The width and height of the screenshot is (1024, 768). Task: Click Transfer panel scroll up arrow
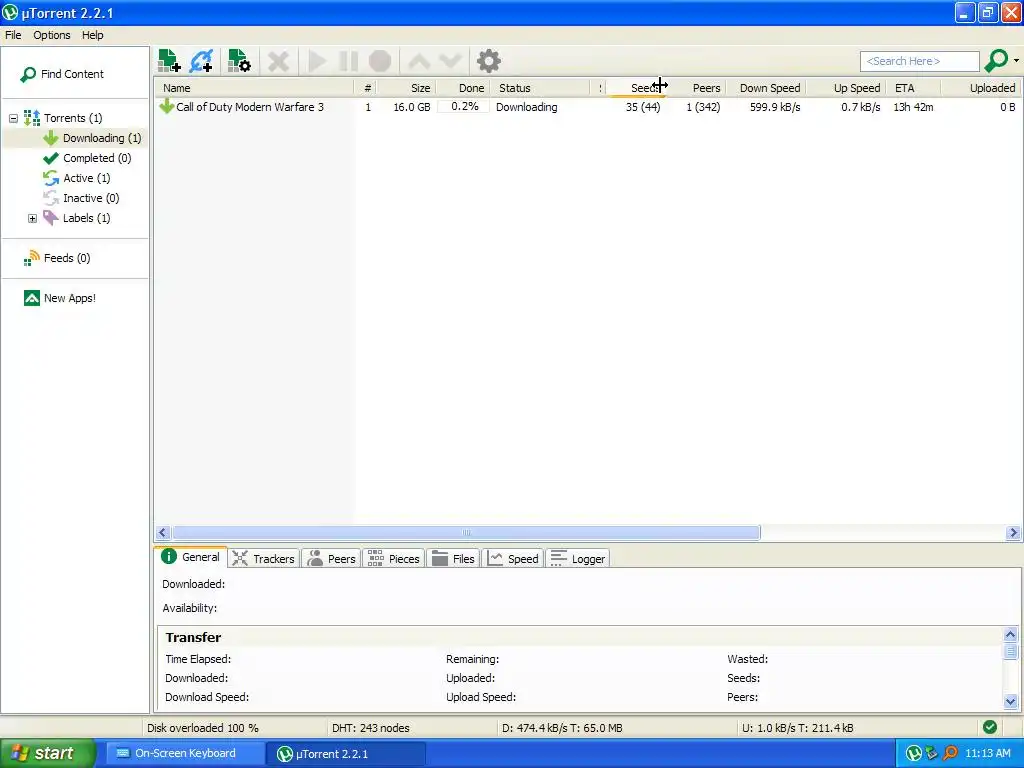coord(1010,635)
